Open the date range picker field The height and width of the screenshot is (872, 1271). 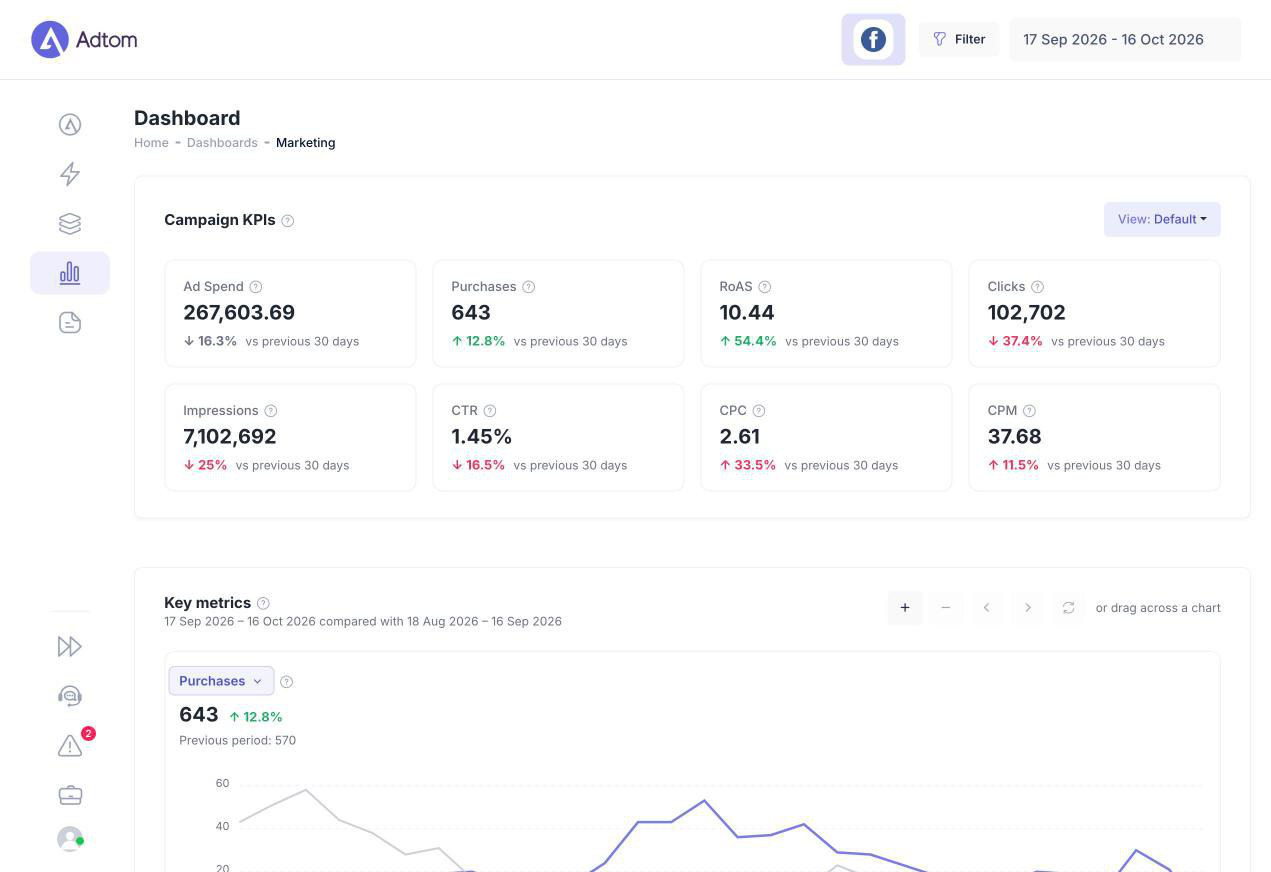click(x=1125, y=39)
